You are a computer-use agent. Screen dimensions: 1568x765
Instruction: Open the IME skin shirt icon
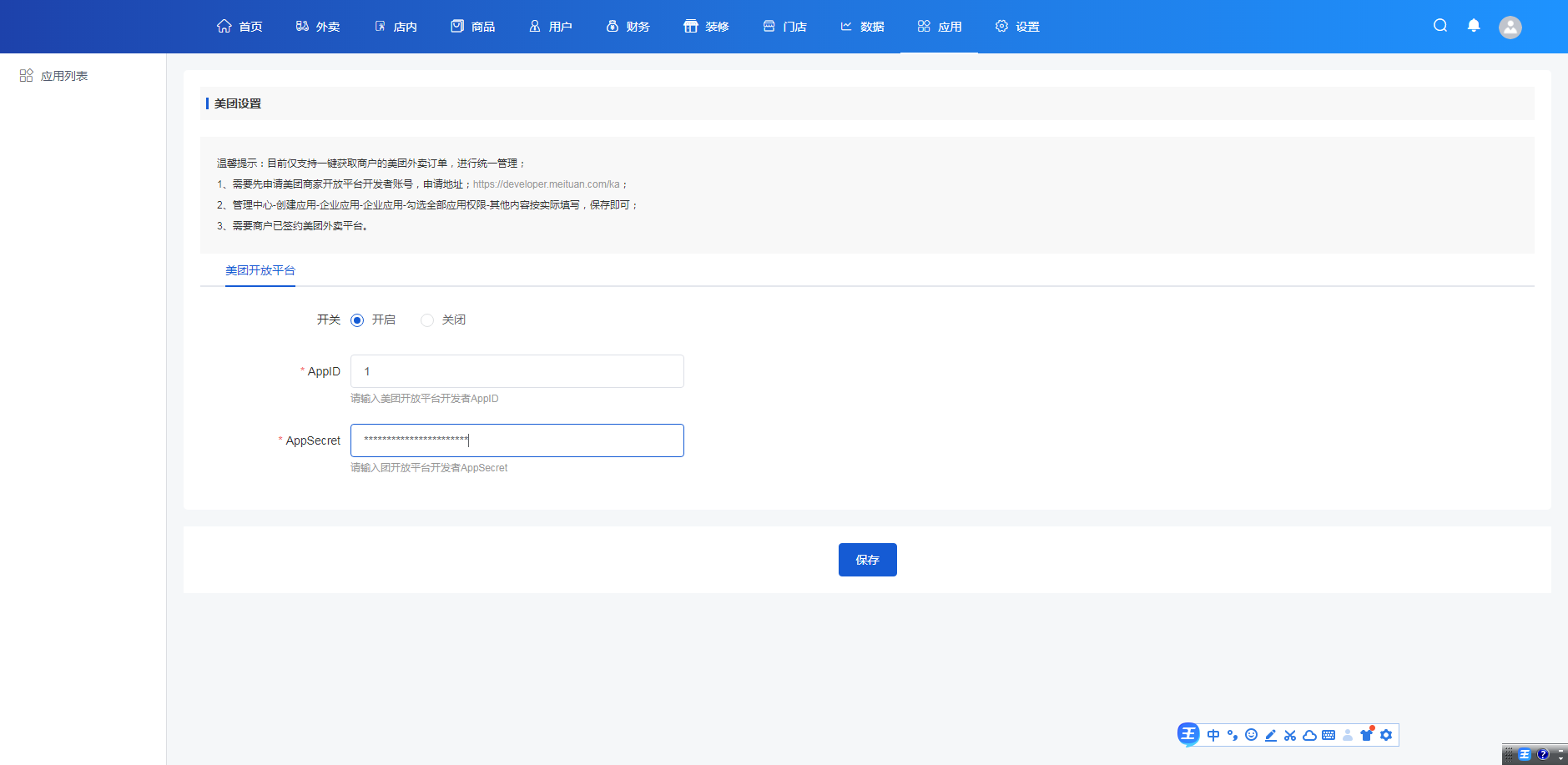pos(1366,735)
